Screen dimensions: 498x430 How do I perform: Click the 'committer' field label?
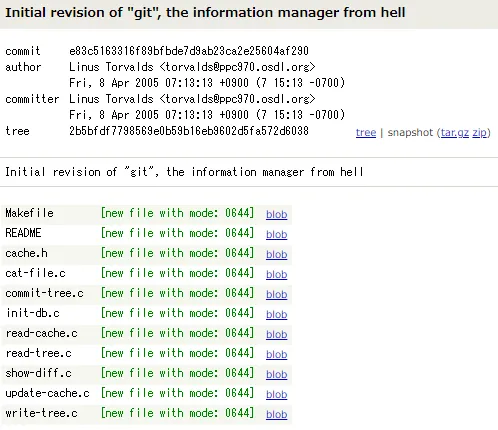(32, 99)
